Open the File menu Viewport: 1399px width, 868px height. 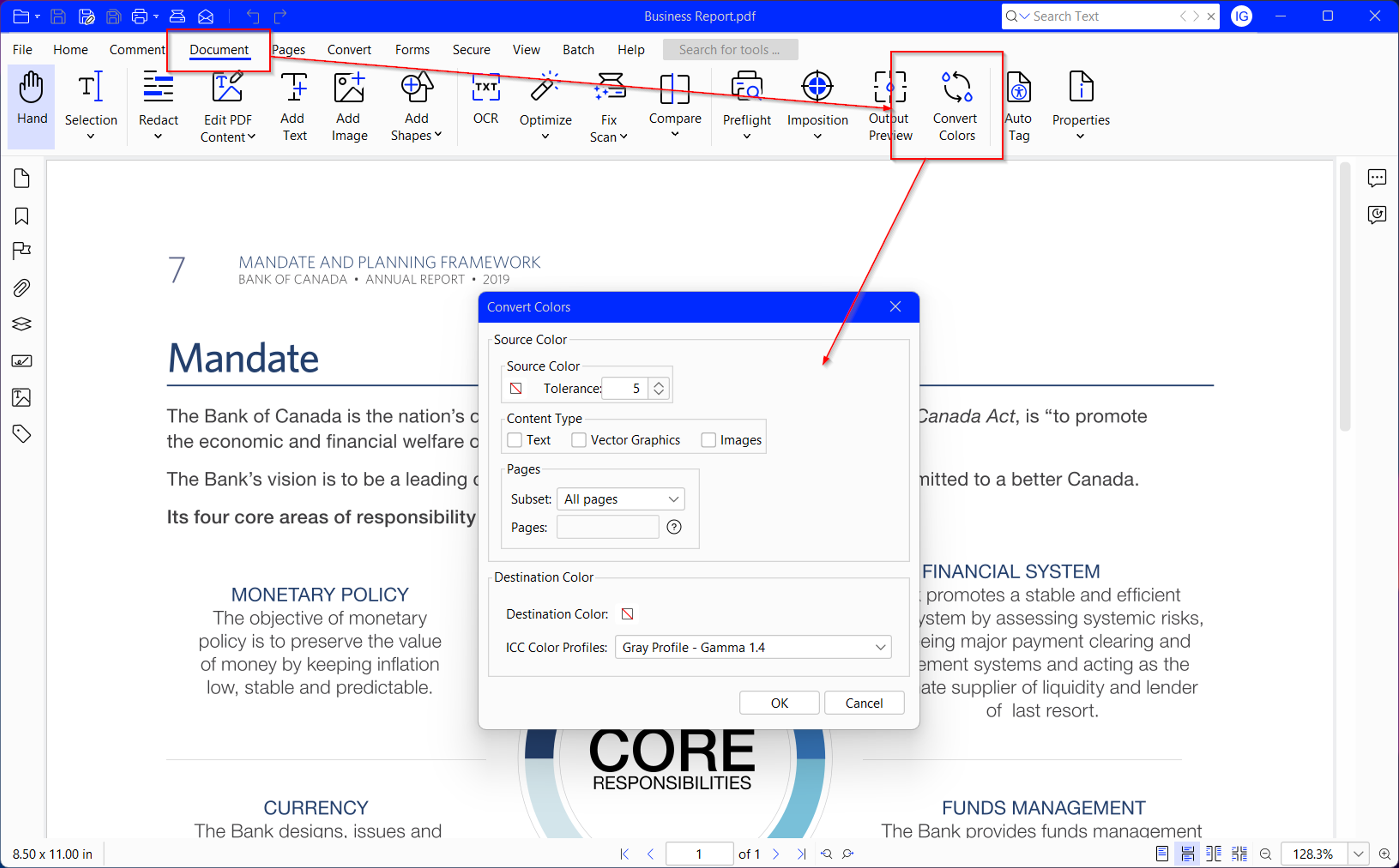point(22,50)
